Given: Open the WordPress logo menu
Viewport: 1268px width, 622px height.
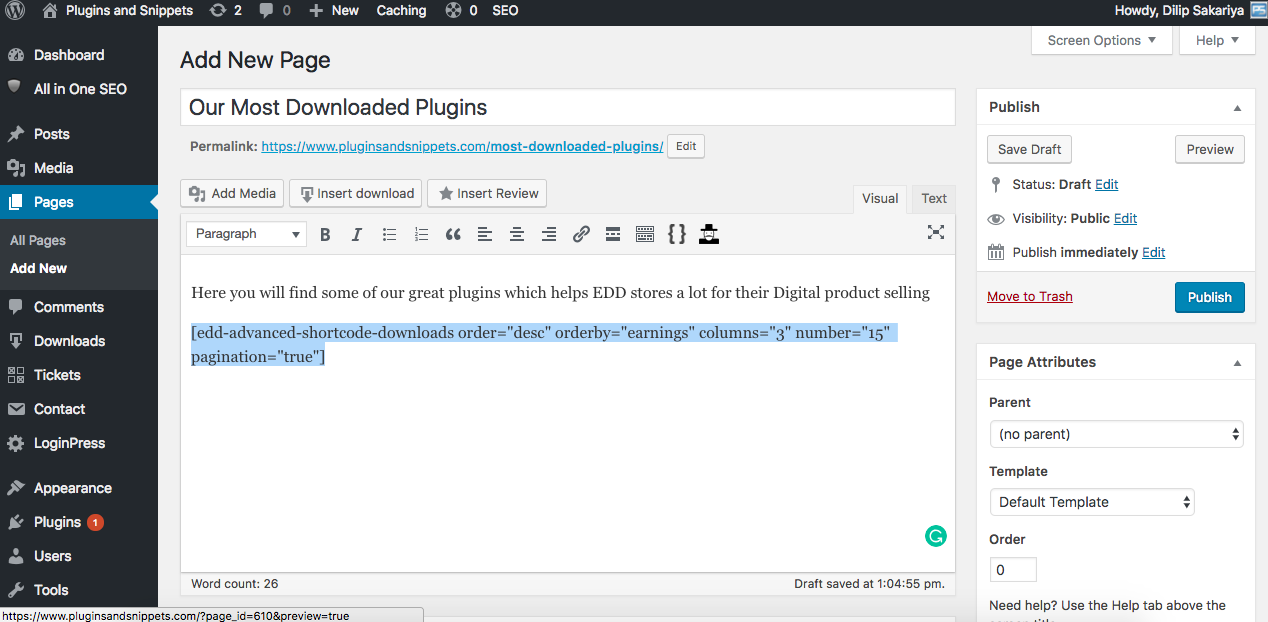Looking at the screenshot, I should point(16,11).
